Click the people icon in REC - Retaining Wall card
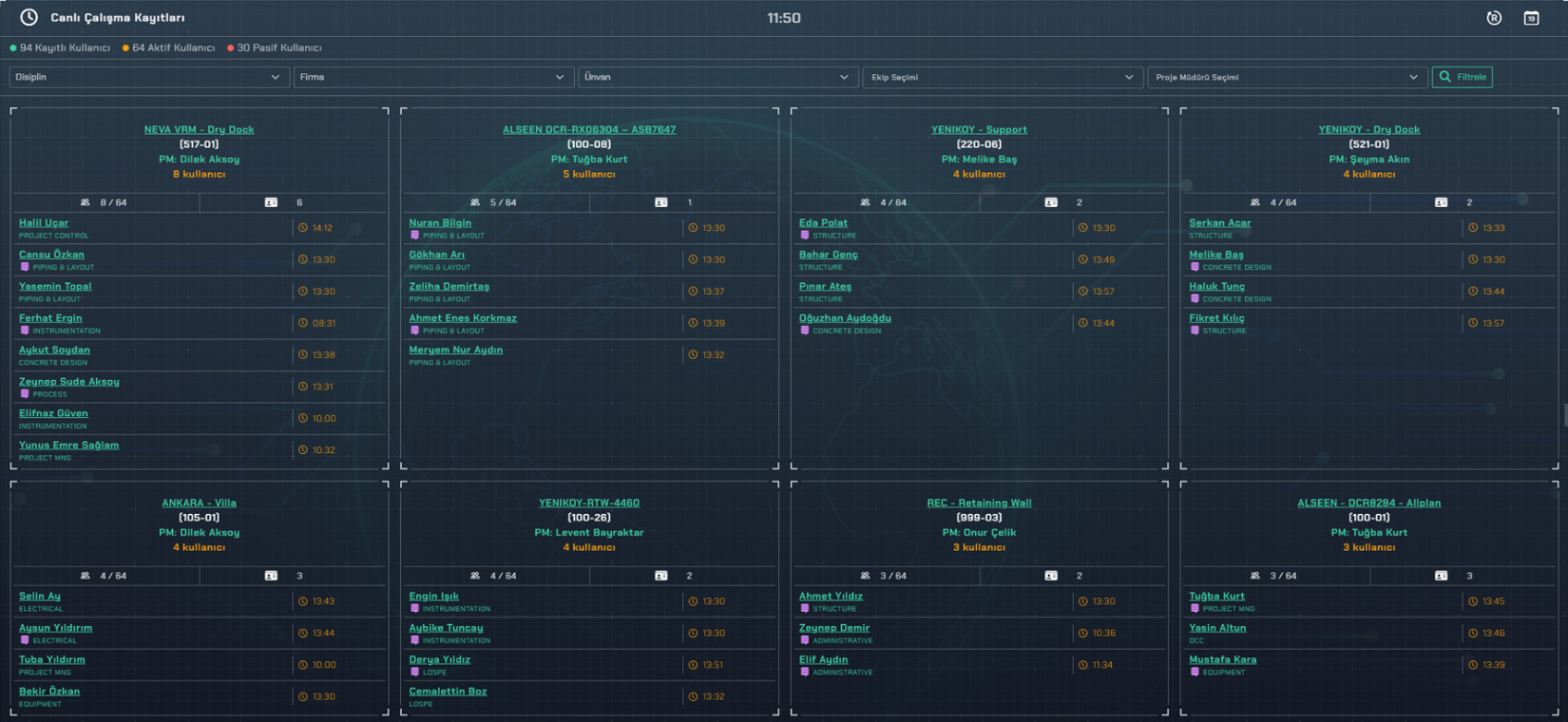Image resolution: width=1568 pixels, height=722 pixels. coord(865,576)
